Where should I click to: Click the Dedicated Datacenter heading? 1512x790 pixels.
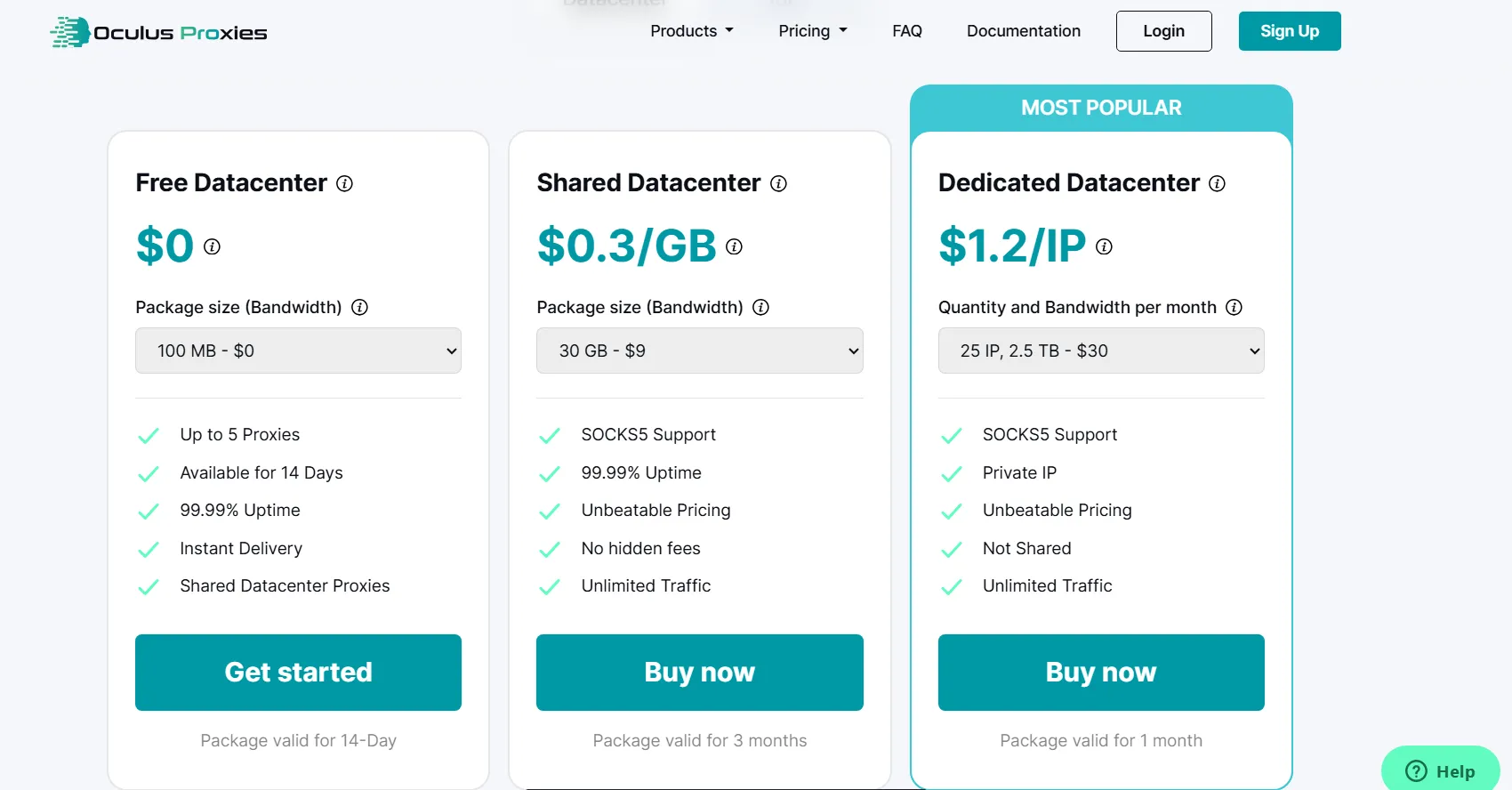click(1069, 182)
